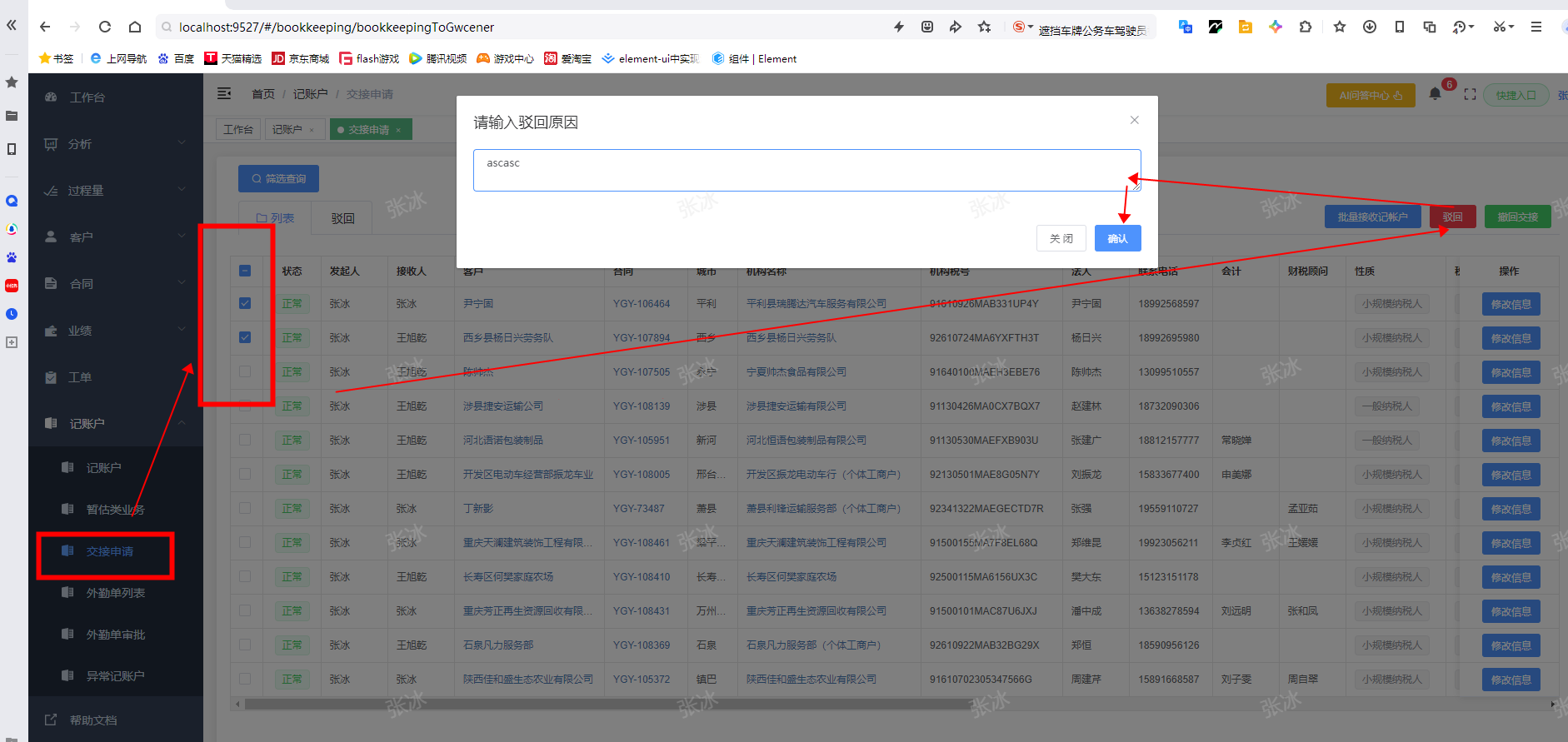Open the 京东商城 bookmark
This screenshot has width=1568, height=742.
pos(301,58)
